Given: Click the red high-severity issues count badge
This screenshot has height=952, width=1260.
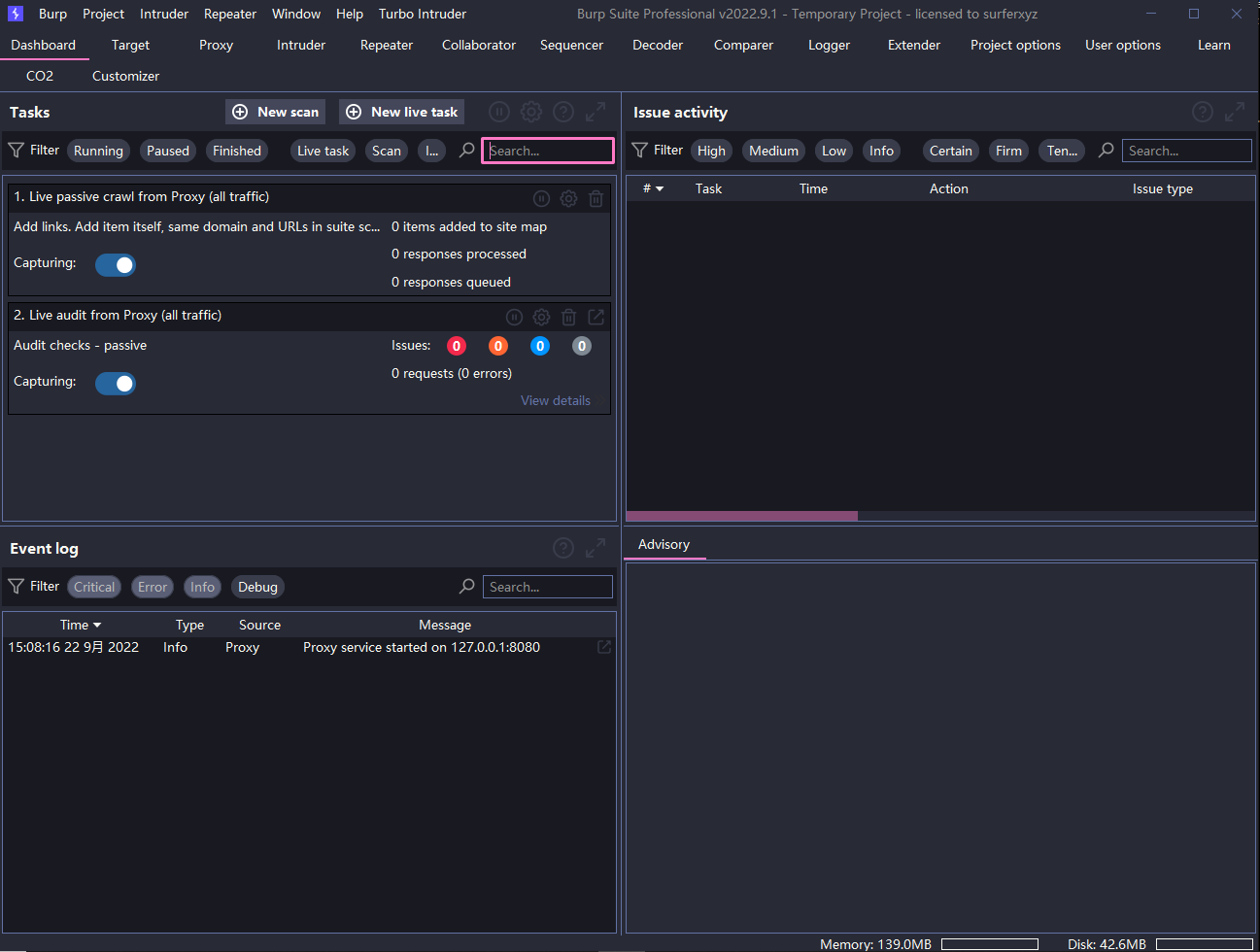Looking at the screenshot, I should pyautogui.click(x=457, y=346).
